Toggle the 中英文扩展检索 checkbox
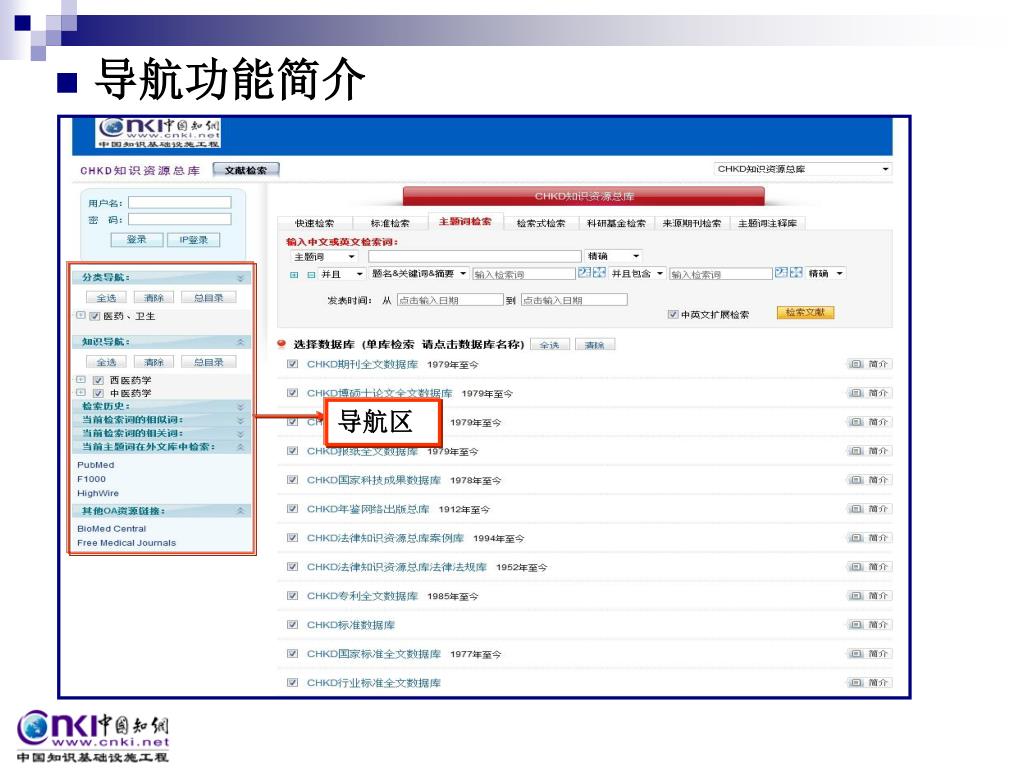This screenshot has height=768, width=1024. tap(673, 315)
